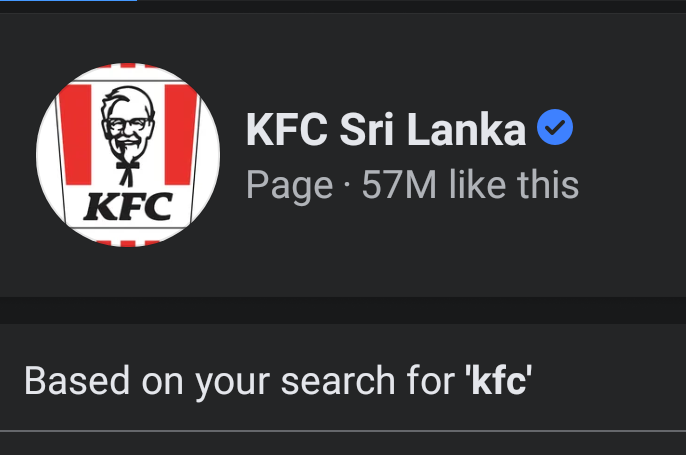The image size is (686, 455).
Task: Click the left red stripe of KFC bucket
Action: point(75,135)
